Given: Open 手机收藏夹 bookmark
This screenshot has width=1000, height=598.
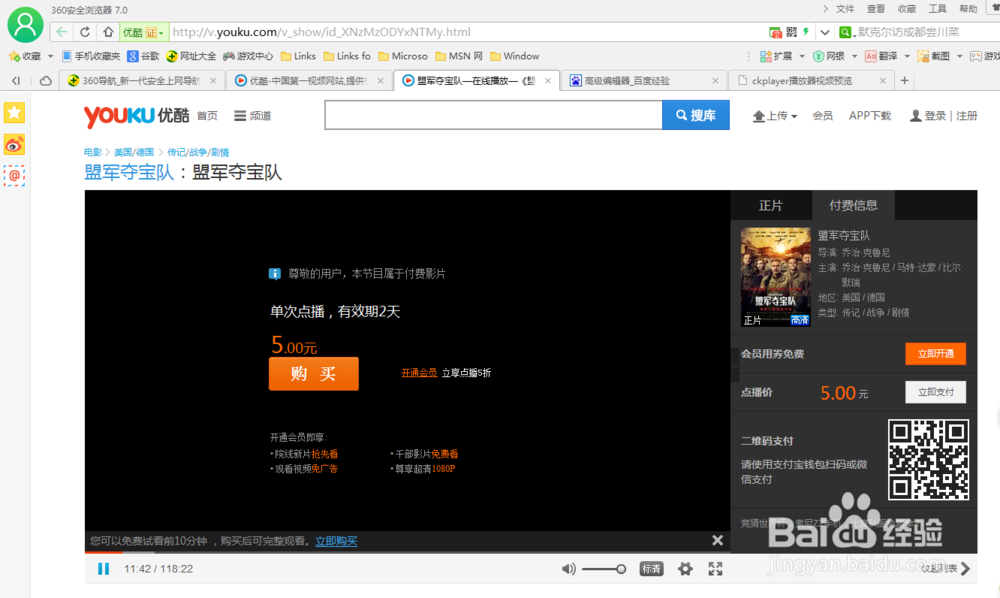Looking at the screenshot, I should [x=91, y=56].
